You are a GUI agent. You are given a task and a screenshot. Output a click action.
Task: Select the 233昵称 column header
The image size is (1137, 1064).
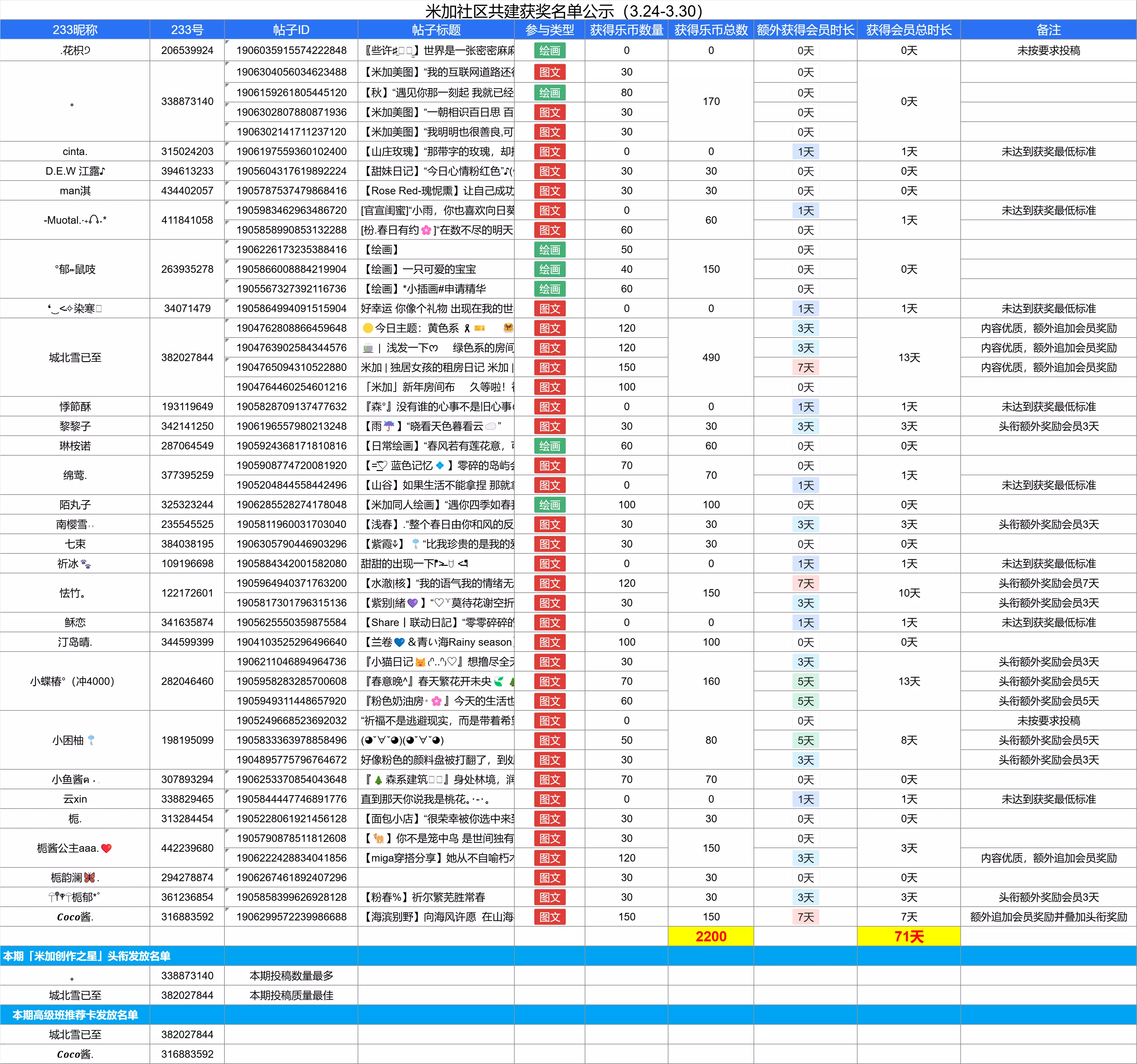coord(75,30)
